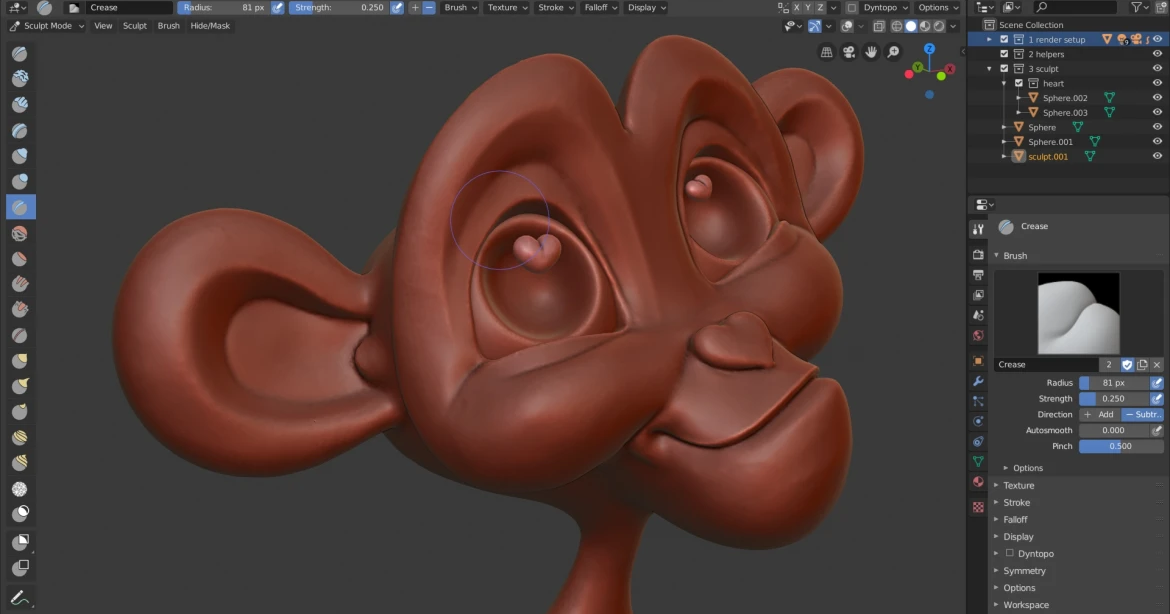The width and height of the screenshot is (1170, 614).
Task: Duplicate the Crease brush datablock
Action: click(x=1142, y=365)
